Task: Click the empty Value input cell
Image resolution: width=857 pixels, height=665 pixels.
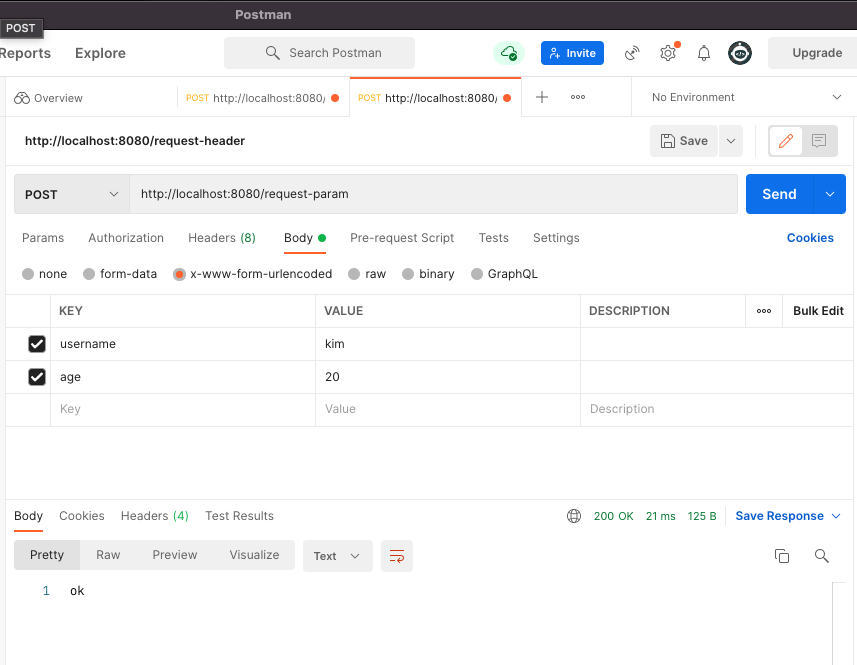Action: coord(448,409)
